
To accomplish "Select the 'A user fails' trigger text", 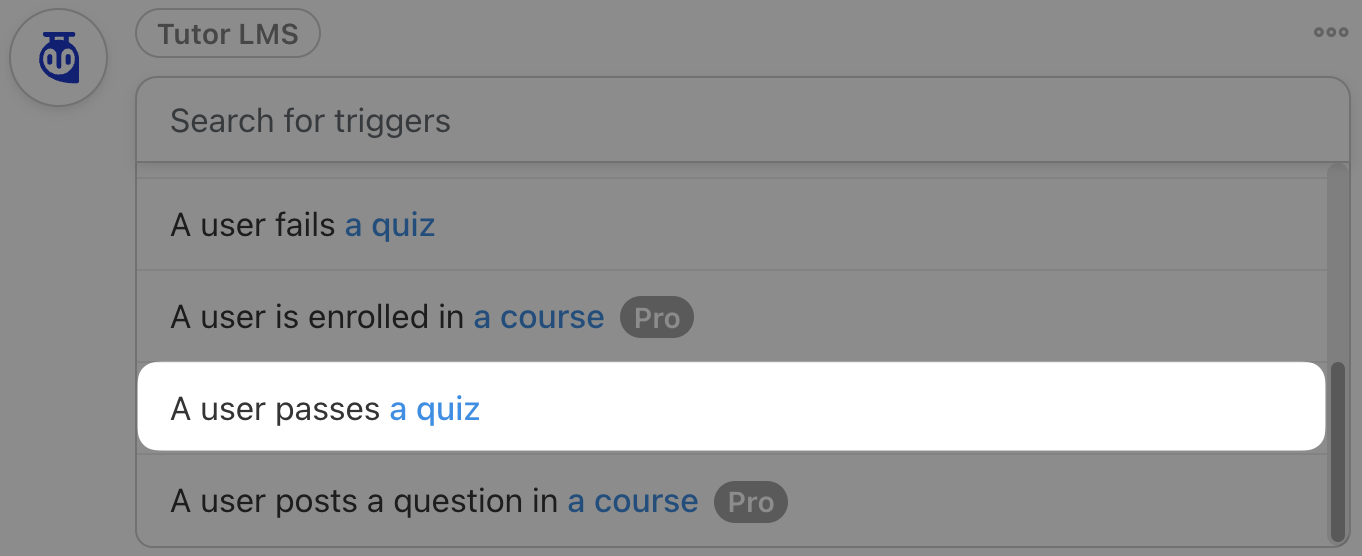I will [253, 225].
